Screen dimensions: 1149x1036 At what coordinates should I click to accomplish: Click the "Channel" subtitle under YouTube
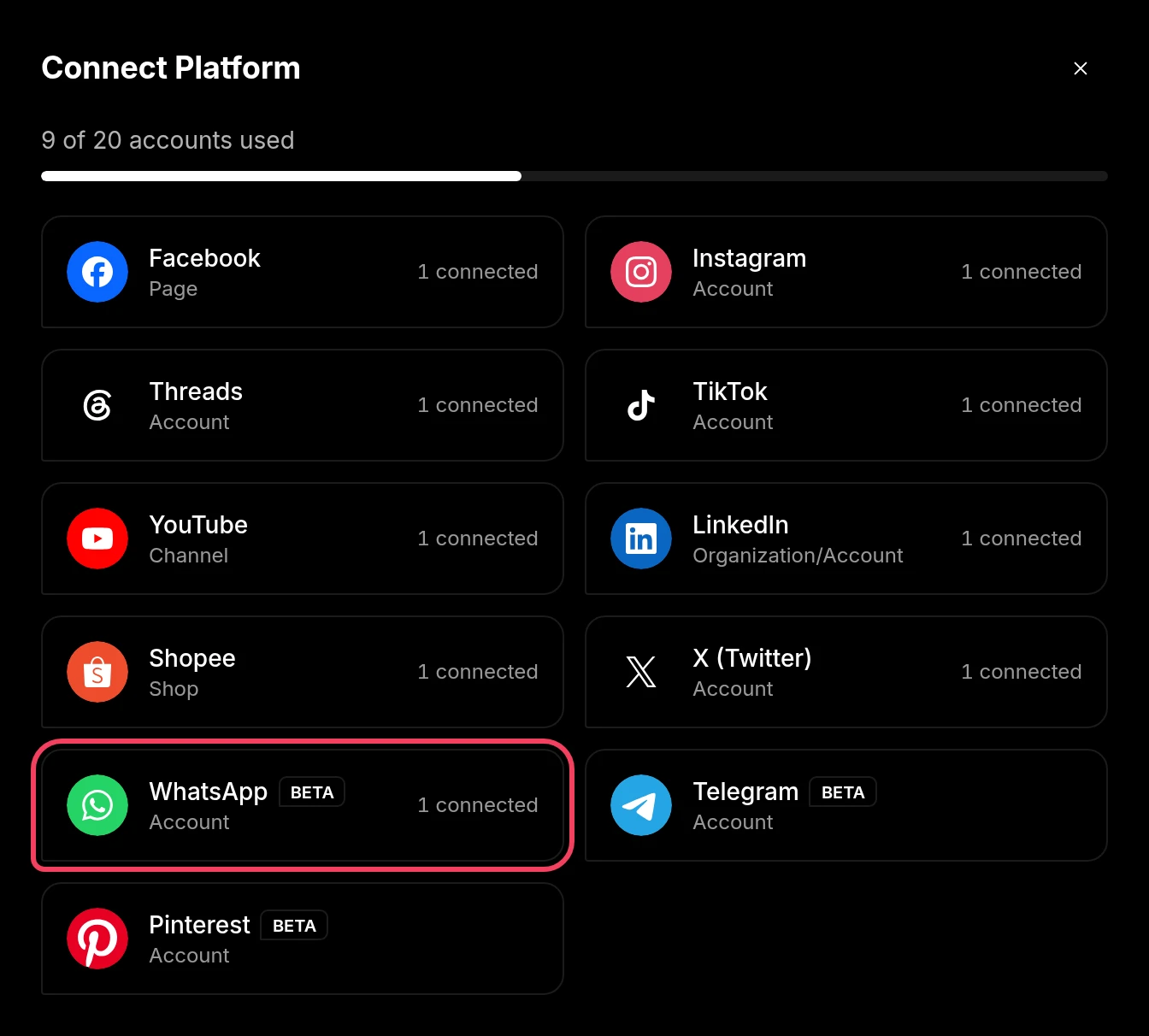(189, 556)
